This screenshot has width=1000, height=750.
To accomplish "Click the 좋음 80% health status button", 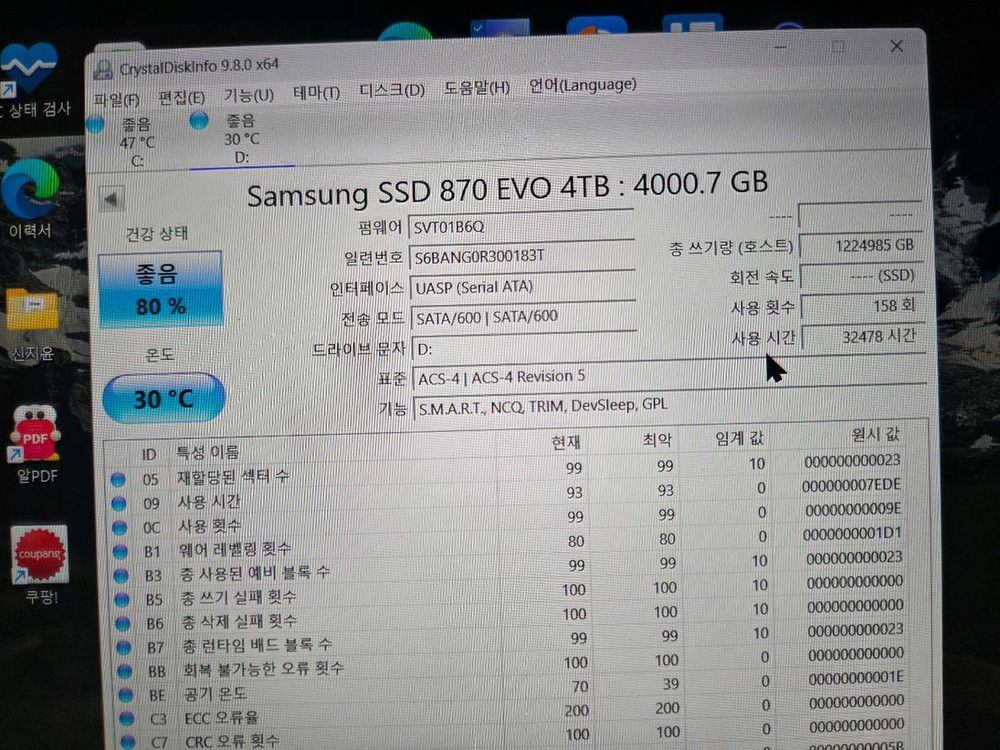I will click(162, 288).
